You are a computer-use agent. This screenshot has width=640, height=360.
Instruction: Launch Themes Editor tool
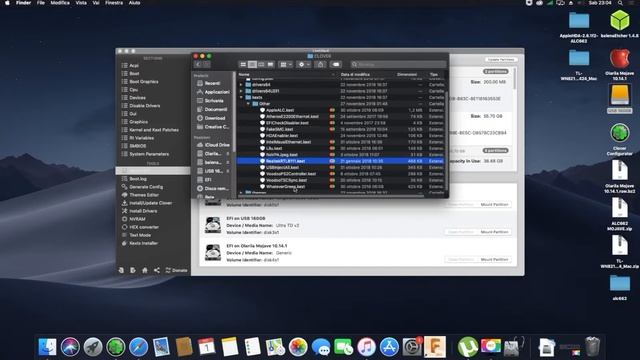[x=144, y=195]
